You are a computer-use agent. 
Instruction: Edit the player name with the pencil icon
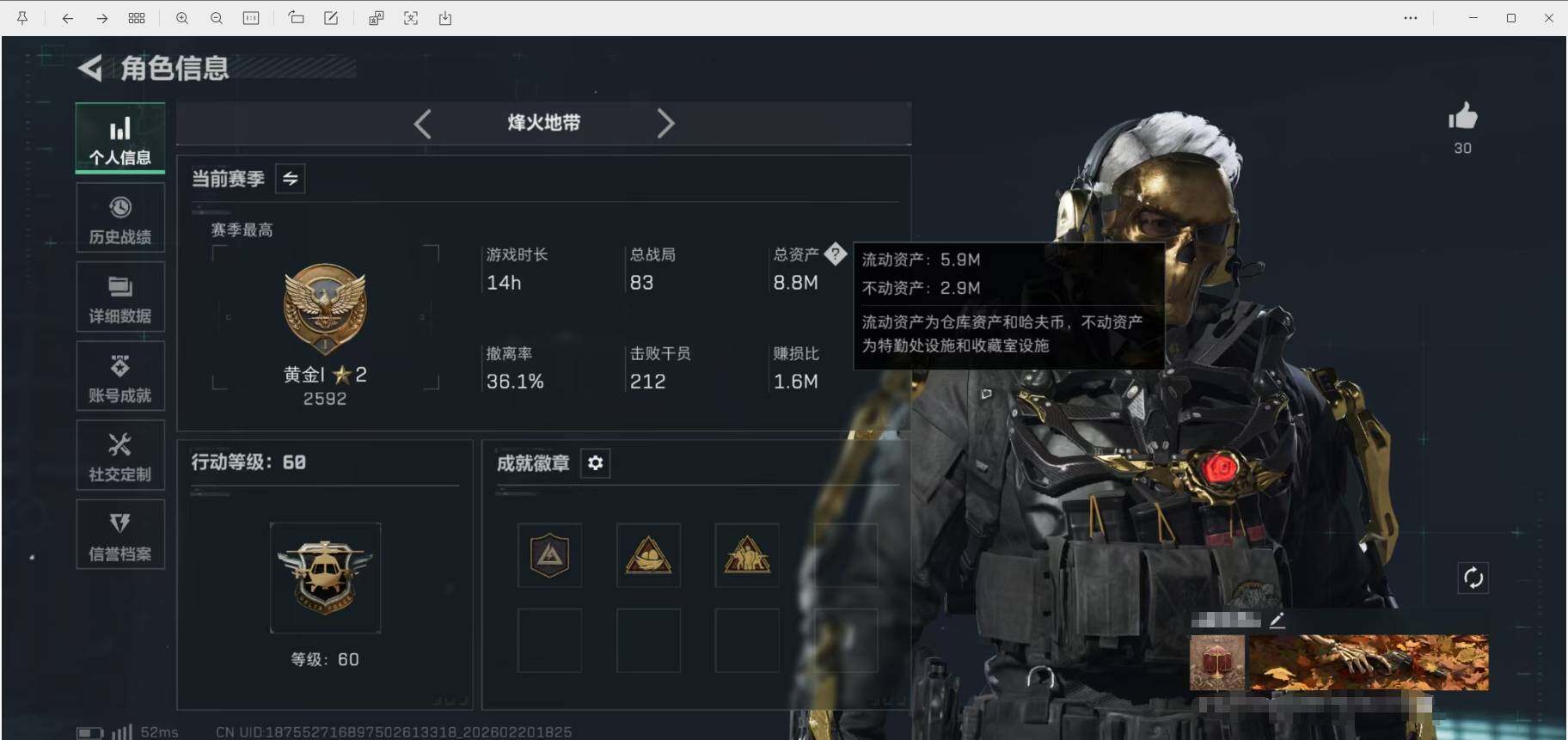click(x=1277, y=620)
